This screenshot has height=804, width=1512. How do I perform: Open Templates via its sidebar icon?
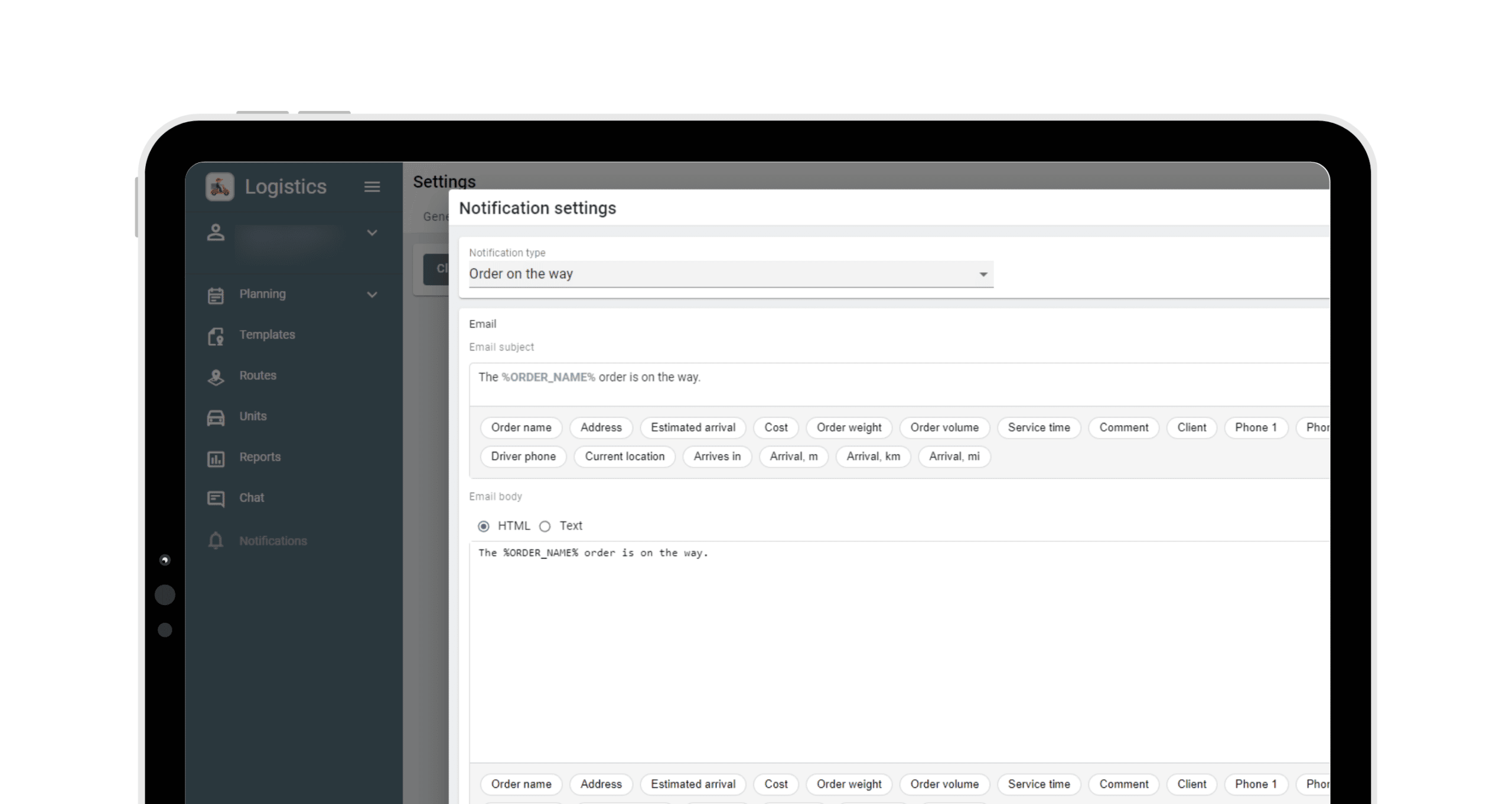click(216, 335)
